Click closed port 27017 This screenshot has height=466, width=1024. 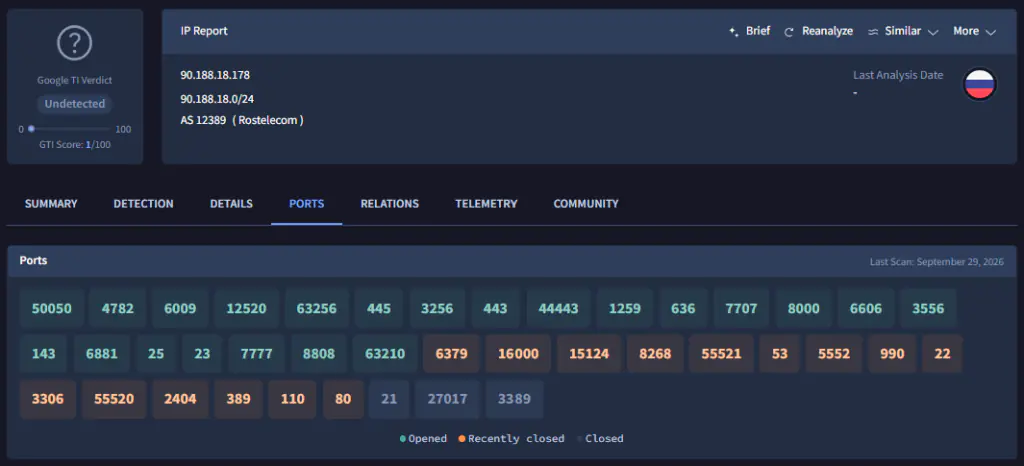447,399
